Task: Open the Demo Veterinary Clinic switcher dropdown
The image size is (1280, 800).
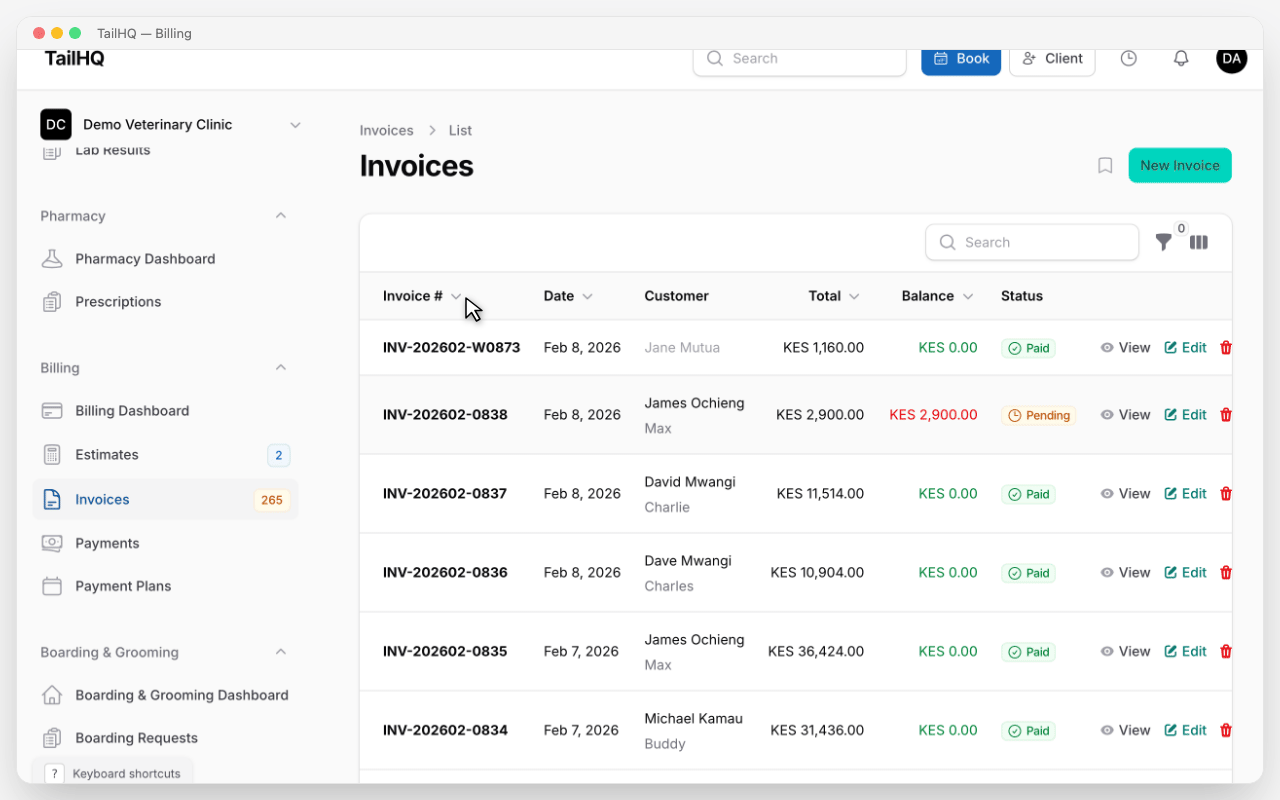Action: tap(295, 125)
